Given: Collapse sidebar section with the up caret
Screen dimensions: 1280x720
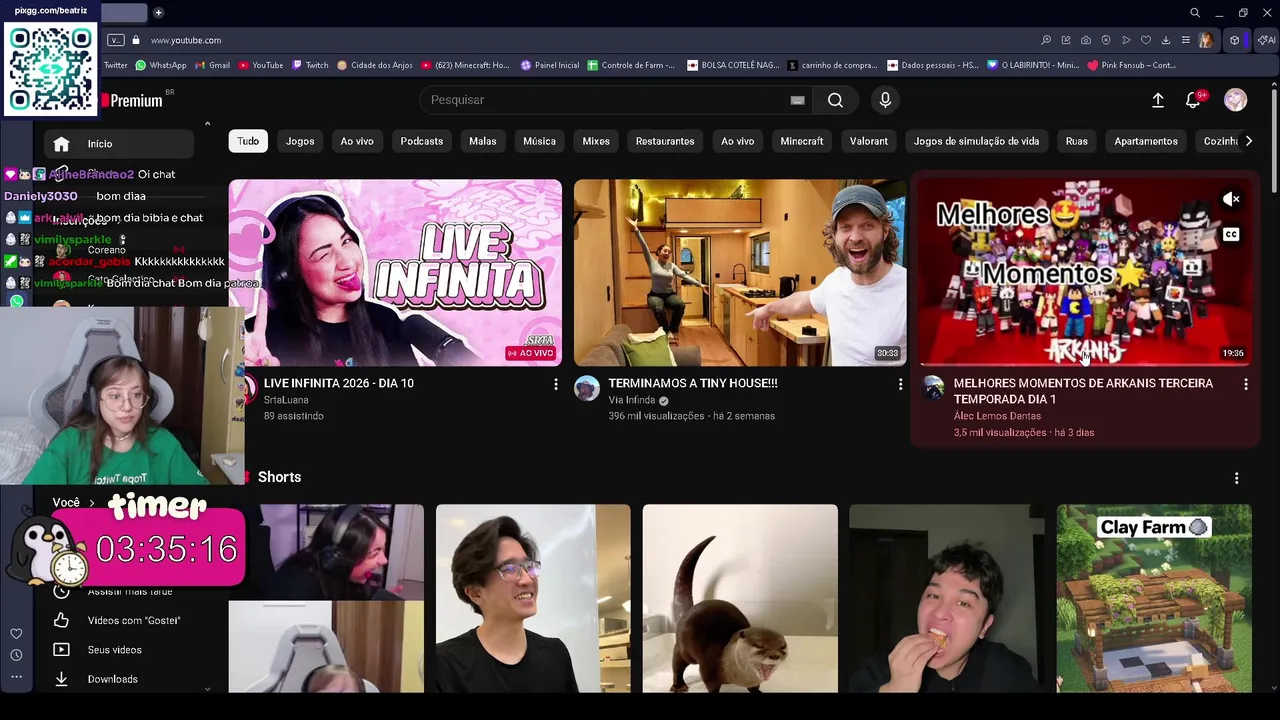Looking at the screenshot, I should tap(207, 124).
